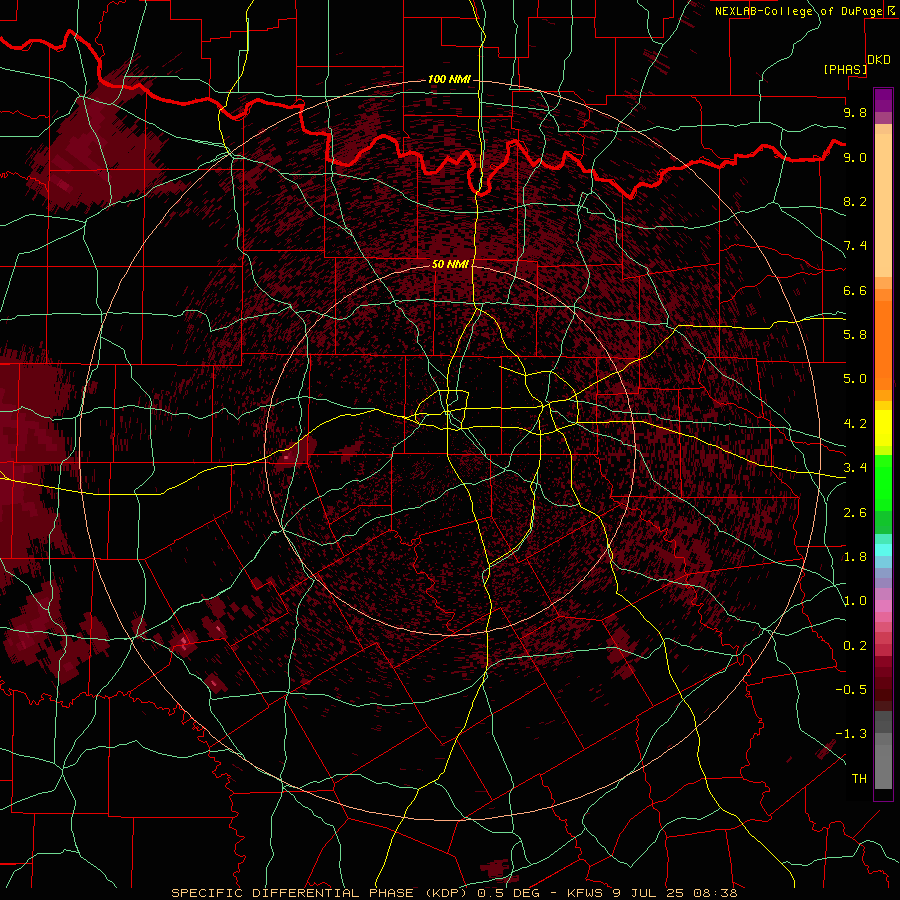The image size is (900, 900).
Task: Click the TH label at the scale bottom
Action: pyautogui.click(x=859, y=779)
